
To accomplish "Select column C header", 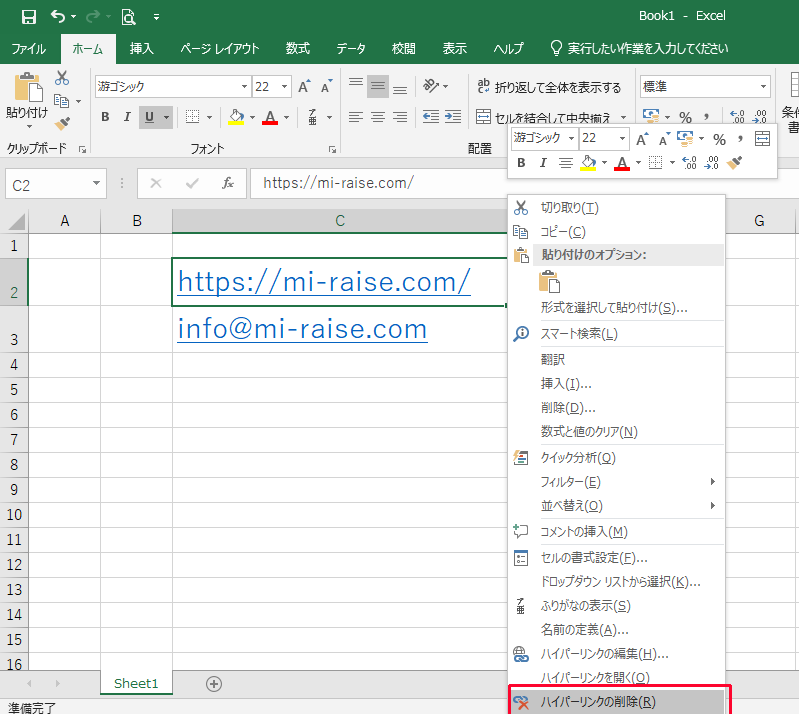I will pyautogui.click(x=340, y=221).
